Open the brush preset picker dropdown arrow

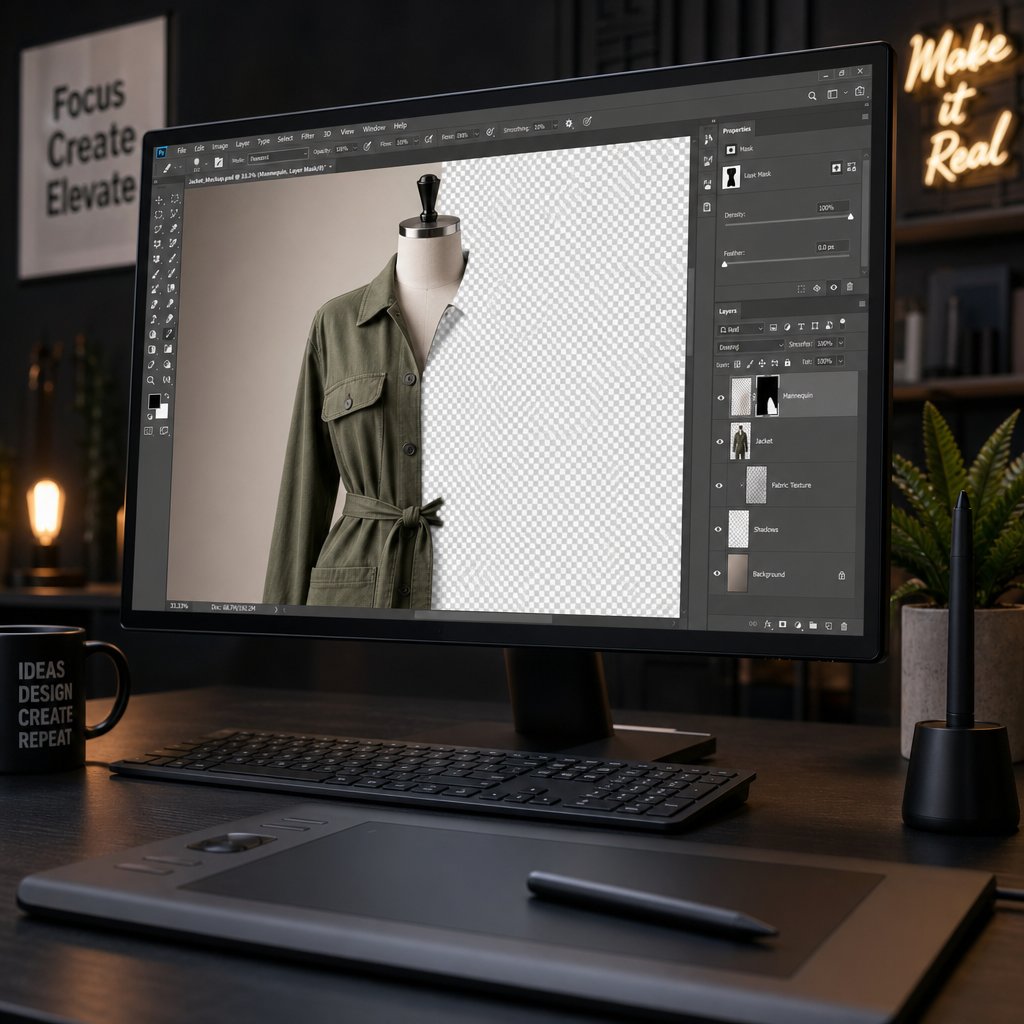[206, 164]
